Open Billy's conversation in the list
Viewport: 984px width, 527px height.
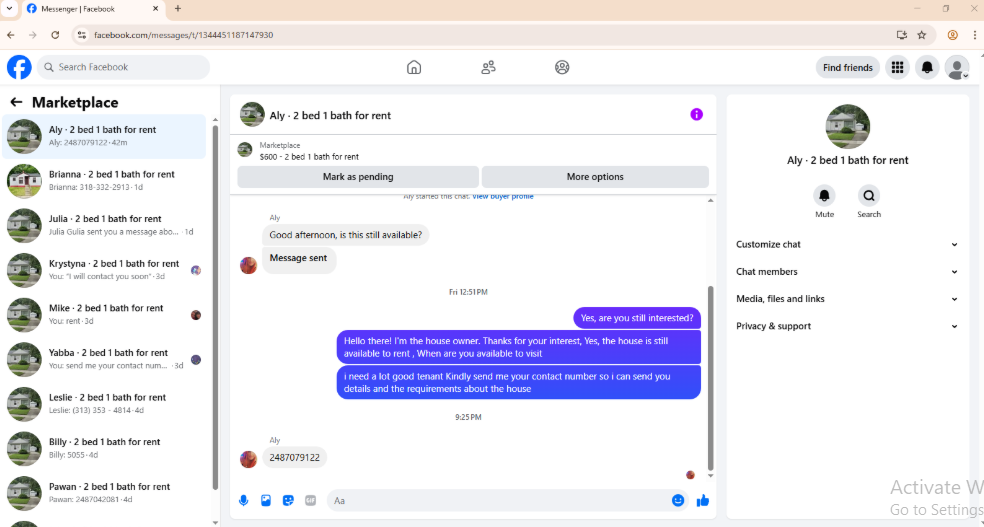pos(104,448)
